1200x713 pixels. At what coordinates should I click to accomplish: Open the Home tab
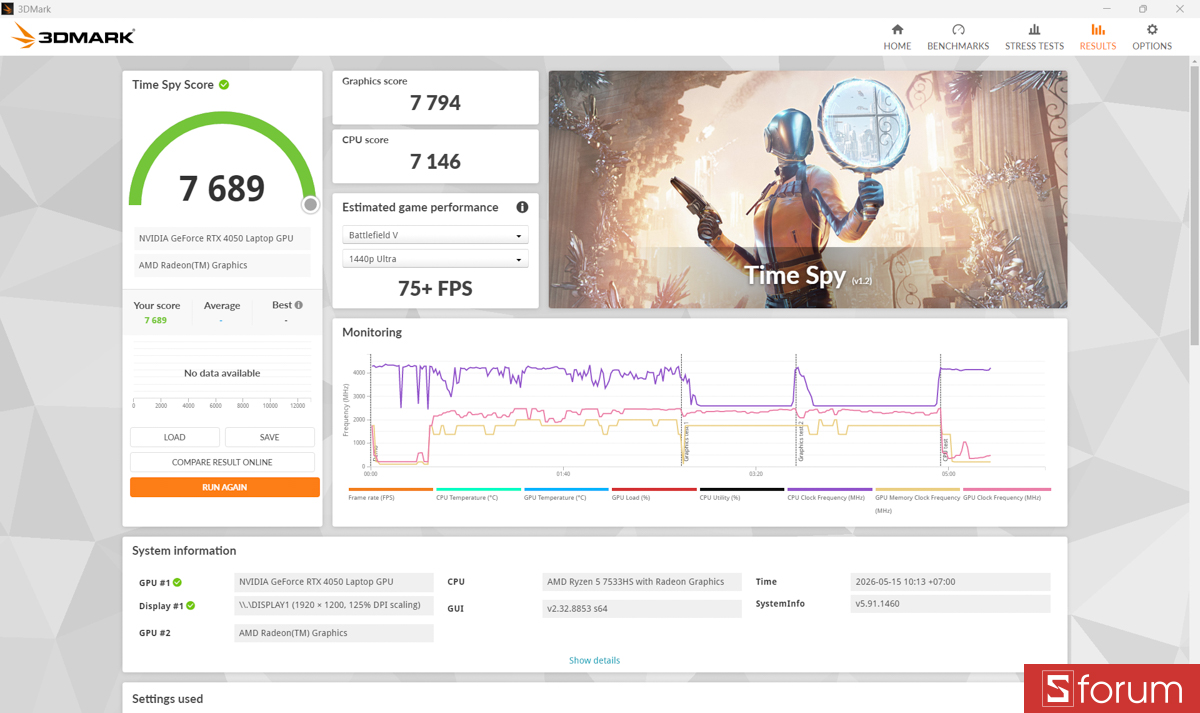pyautogui.click(x=897, y=37)
